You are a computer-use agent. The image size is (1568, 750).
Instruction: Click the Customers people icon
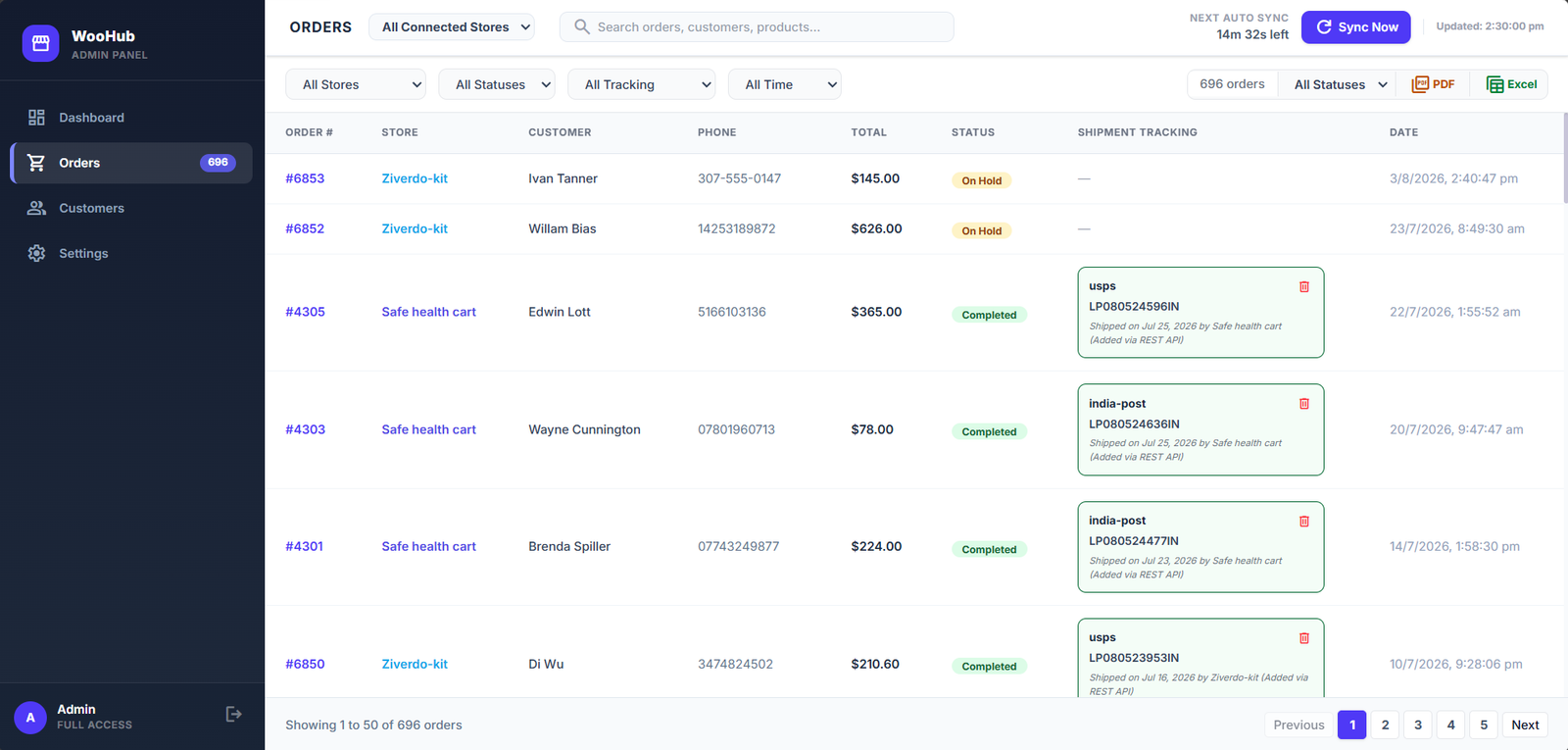36,208
